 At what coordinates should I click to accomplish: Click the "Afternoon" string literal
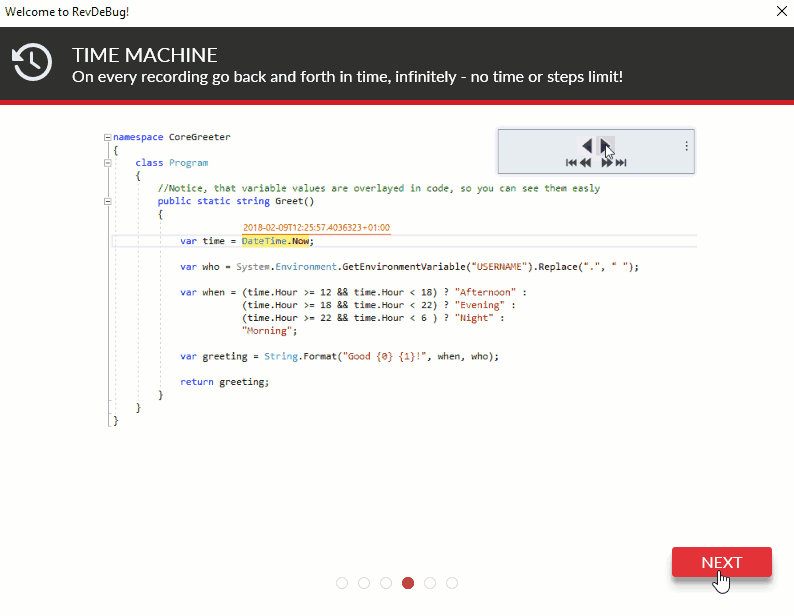485,292
